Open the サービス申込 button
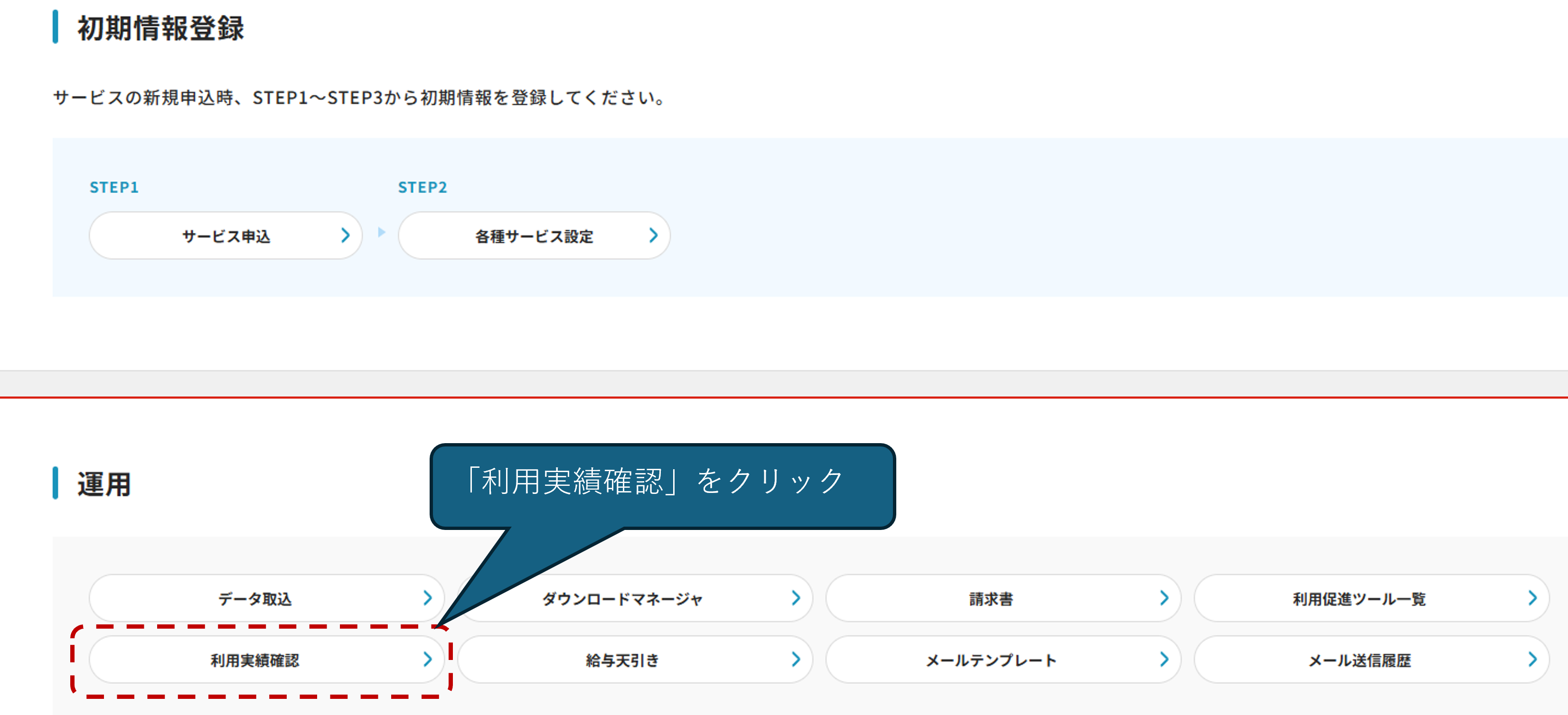 226,235
